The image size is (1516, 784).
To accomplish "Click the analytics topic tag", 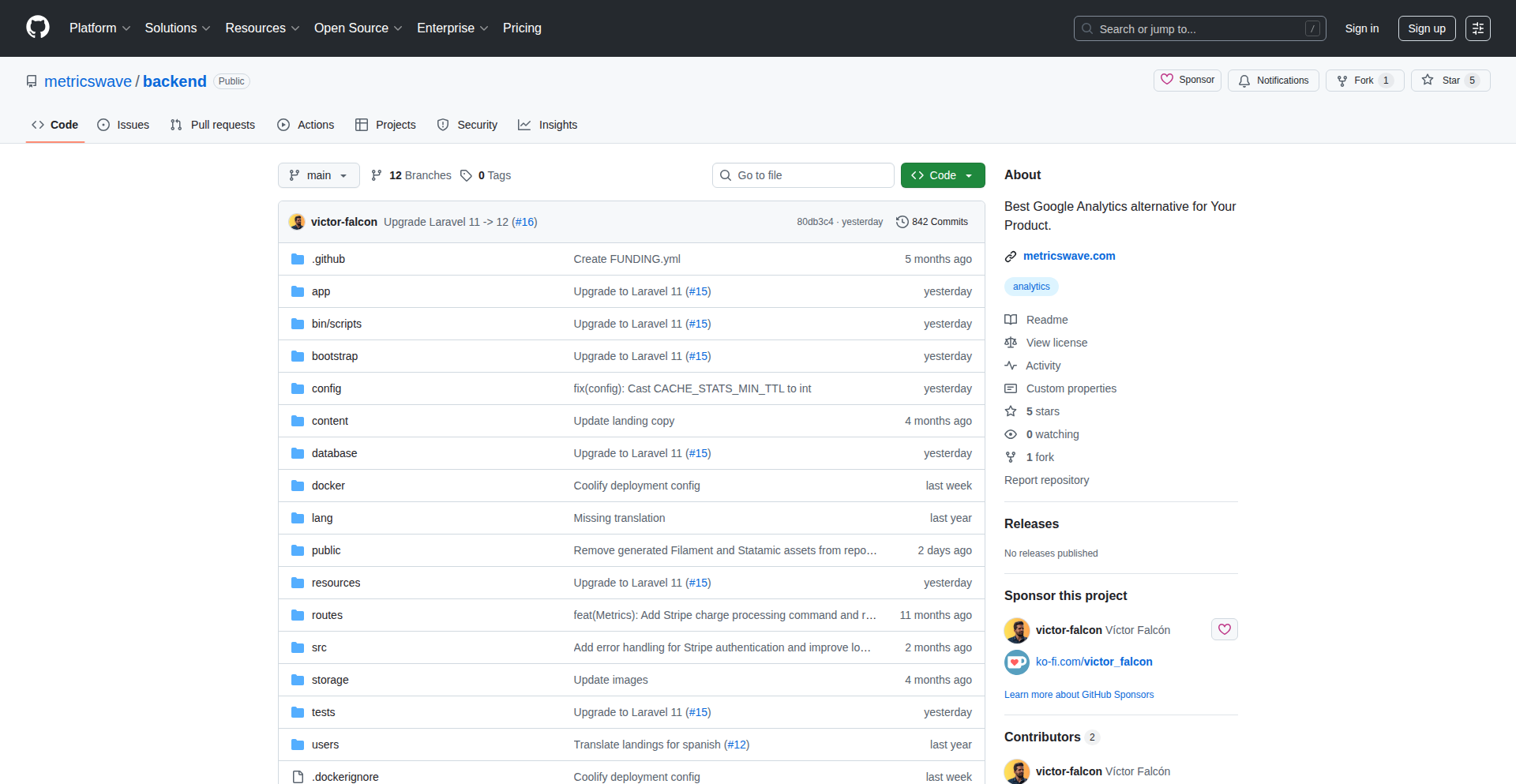I will [1031, 287].
